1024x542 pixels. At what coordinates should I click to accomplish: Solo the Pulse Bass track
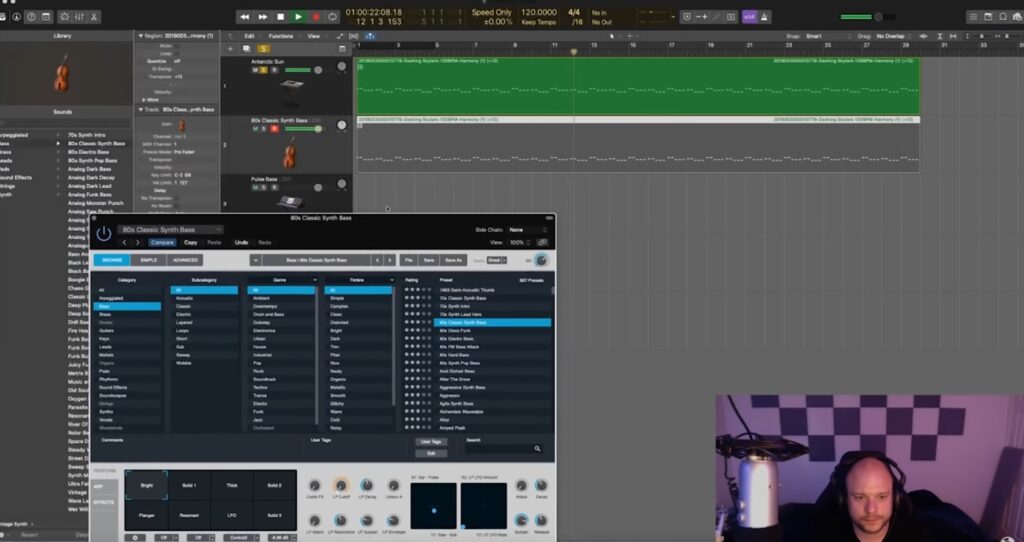pyautogui.click(x=264, y=187)
